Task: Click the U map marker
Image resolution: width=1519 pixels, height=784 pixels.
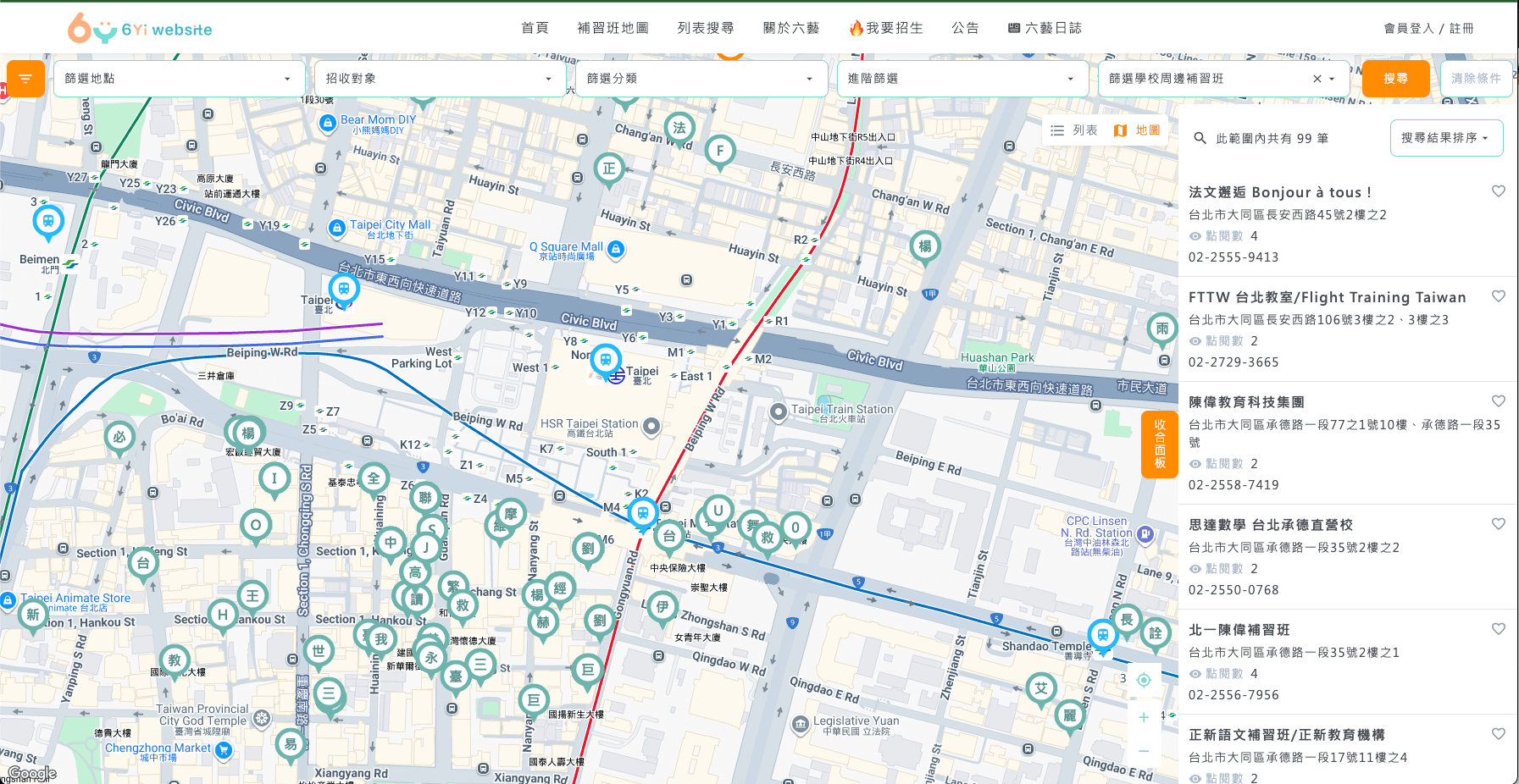Action: pos(718,511)
